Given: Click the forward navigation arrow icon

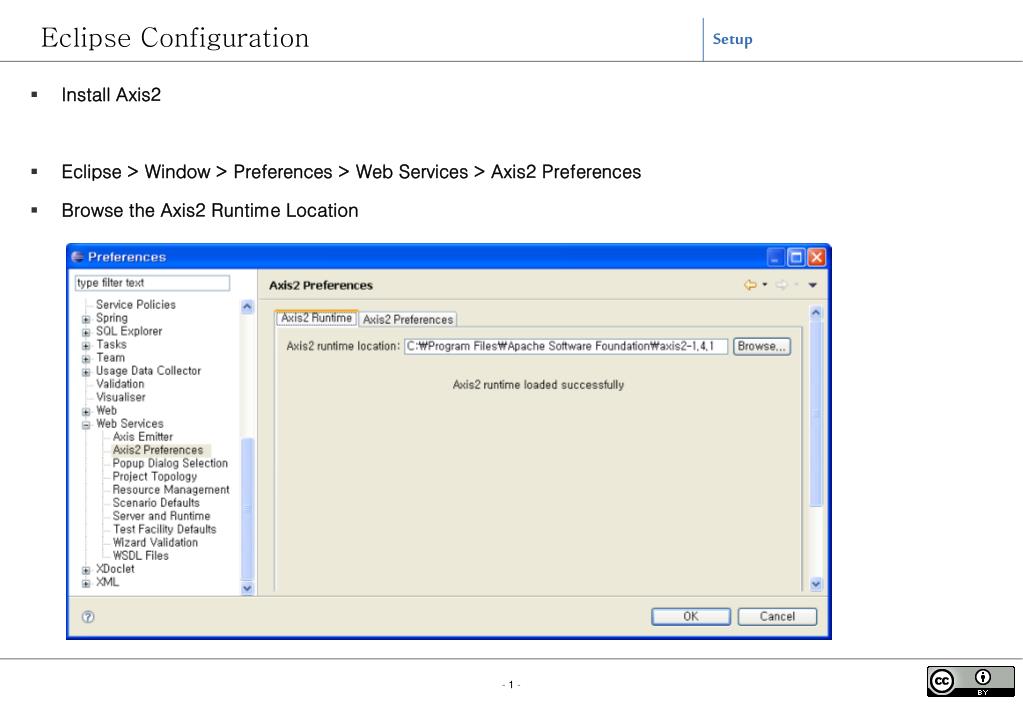Looking at the screenshot, I should pos(782,285).
